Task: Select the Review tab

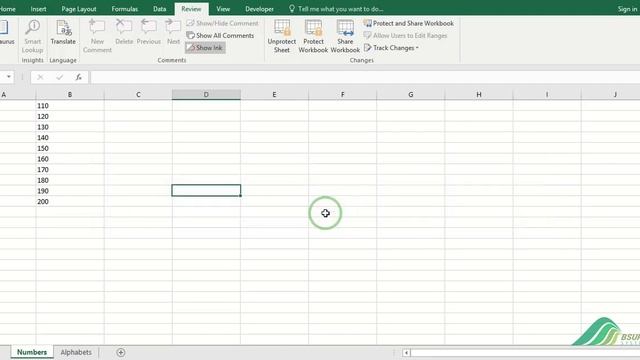Action: [x=191, y=9]
